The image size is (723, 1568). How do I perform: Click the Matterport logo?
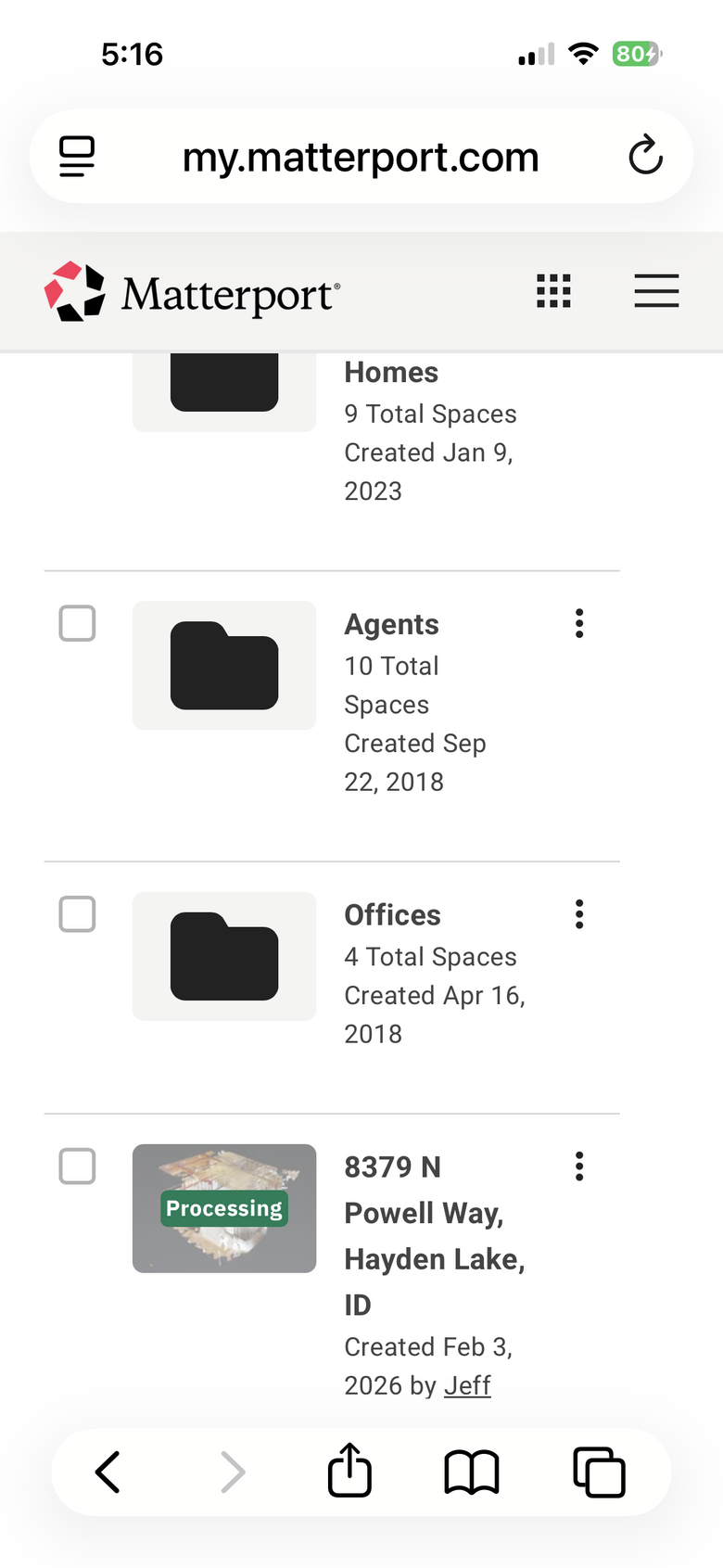[x=192, y=292]
